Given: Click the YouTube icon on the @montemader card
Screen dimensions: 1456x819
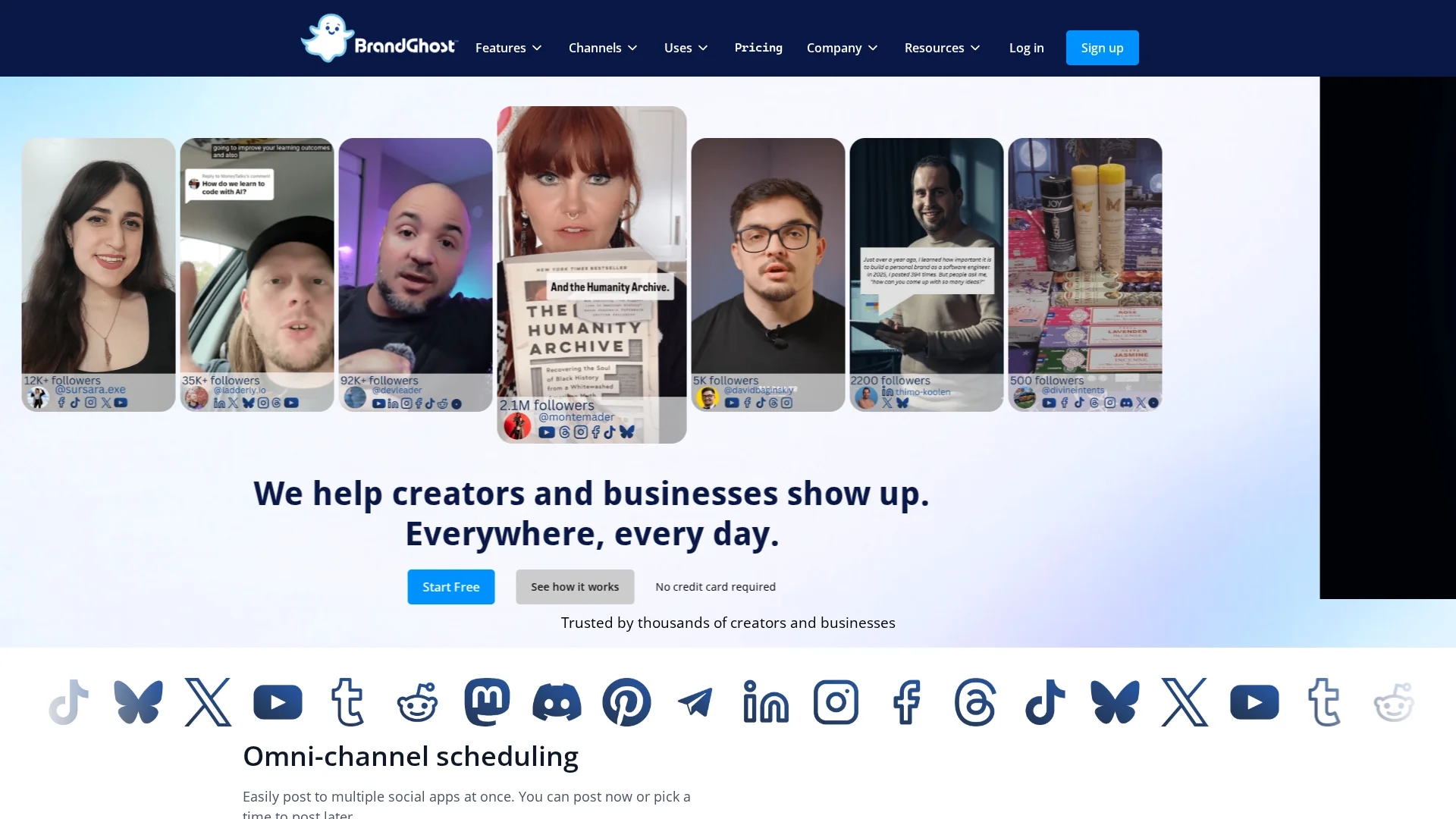Looking at the screenshot, I should click(547, 432).
